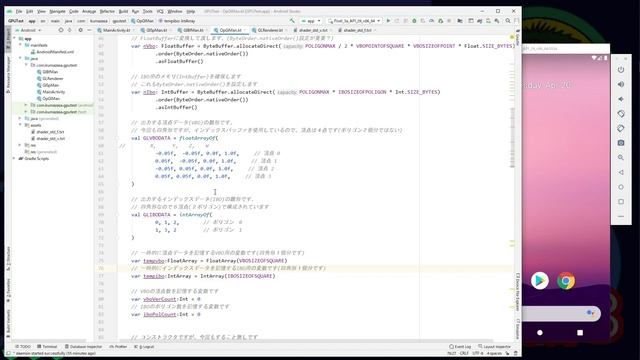Click emulator rotate right icon
The width and height of the screenshot is (640, 360).
(x=621, y=128)
